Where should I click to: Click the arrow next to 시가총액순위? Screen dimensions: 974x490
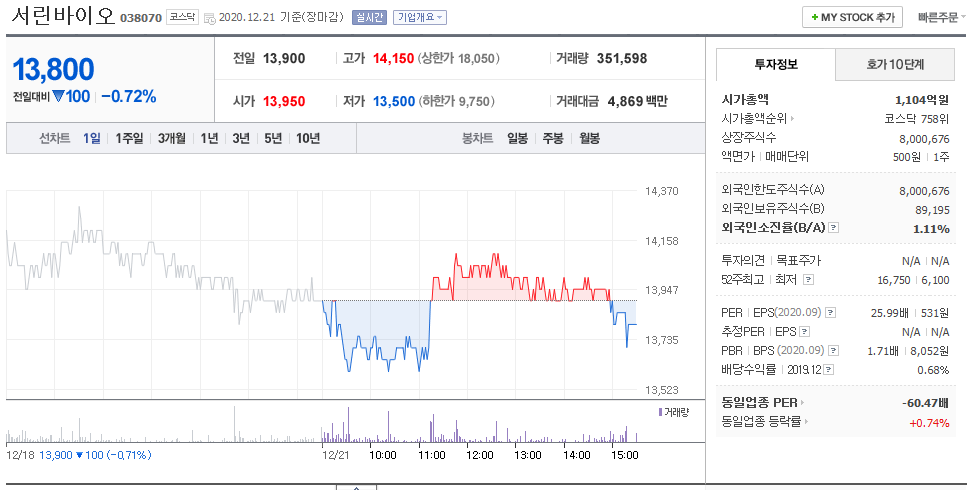792,118
